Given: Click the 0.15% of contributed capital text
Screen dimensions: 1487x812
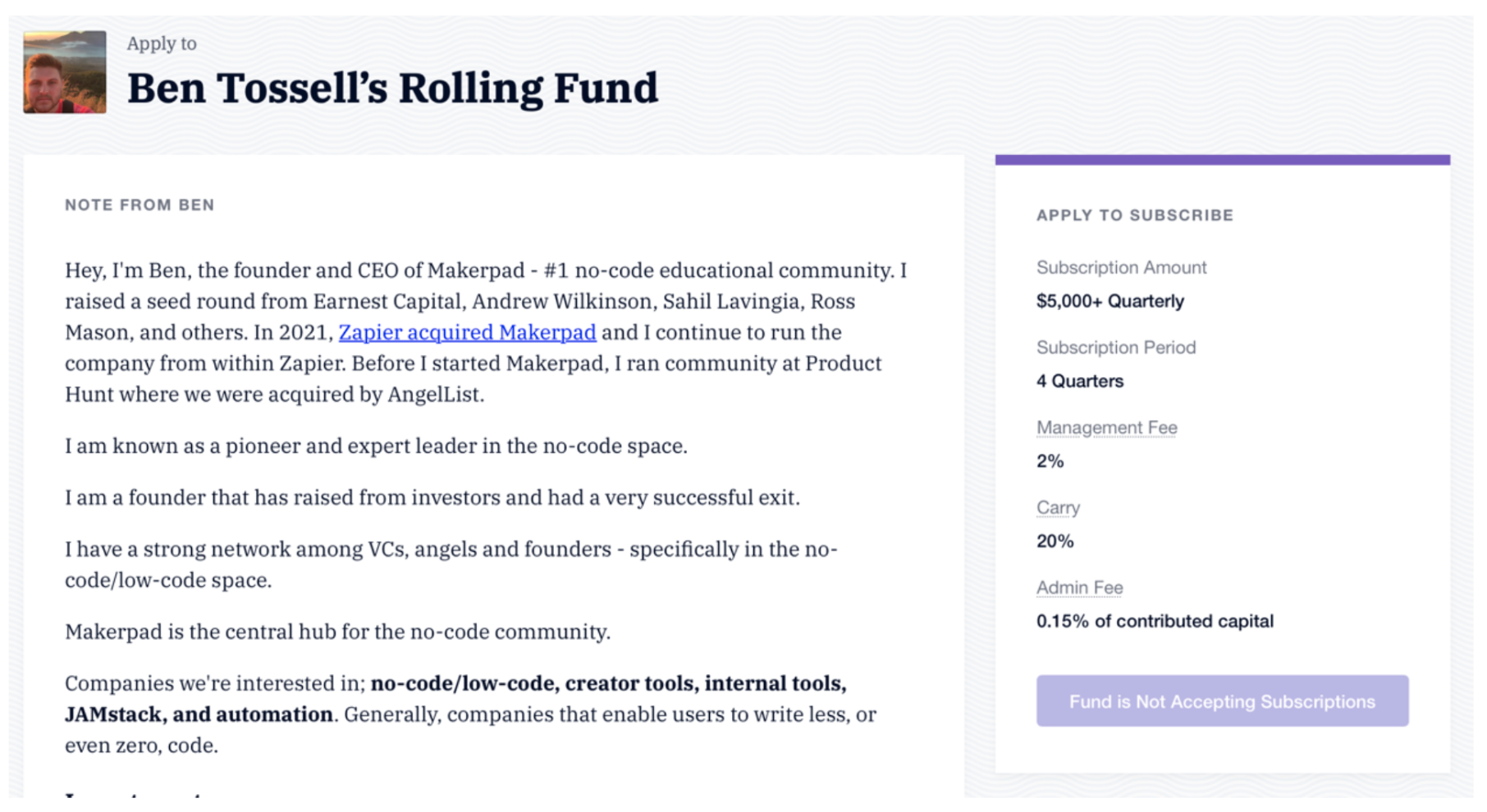Looking at the screenshot, I should (1155, 621).
